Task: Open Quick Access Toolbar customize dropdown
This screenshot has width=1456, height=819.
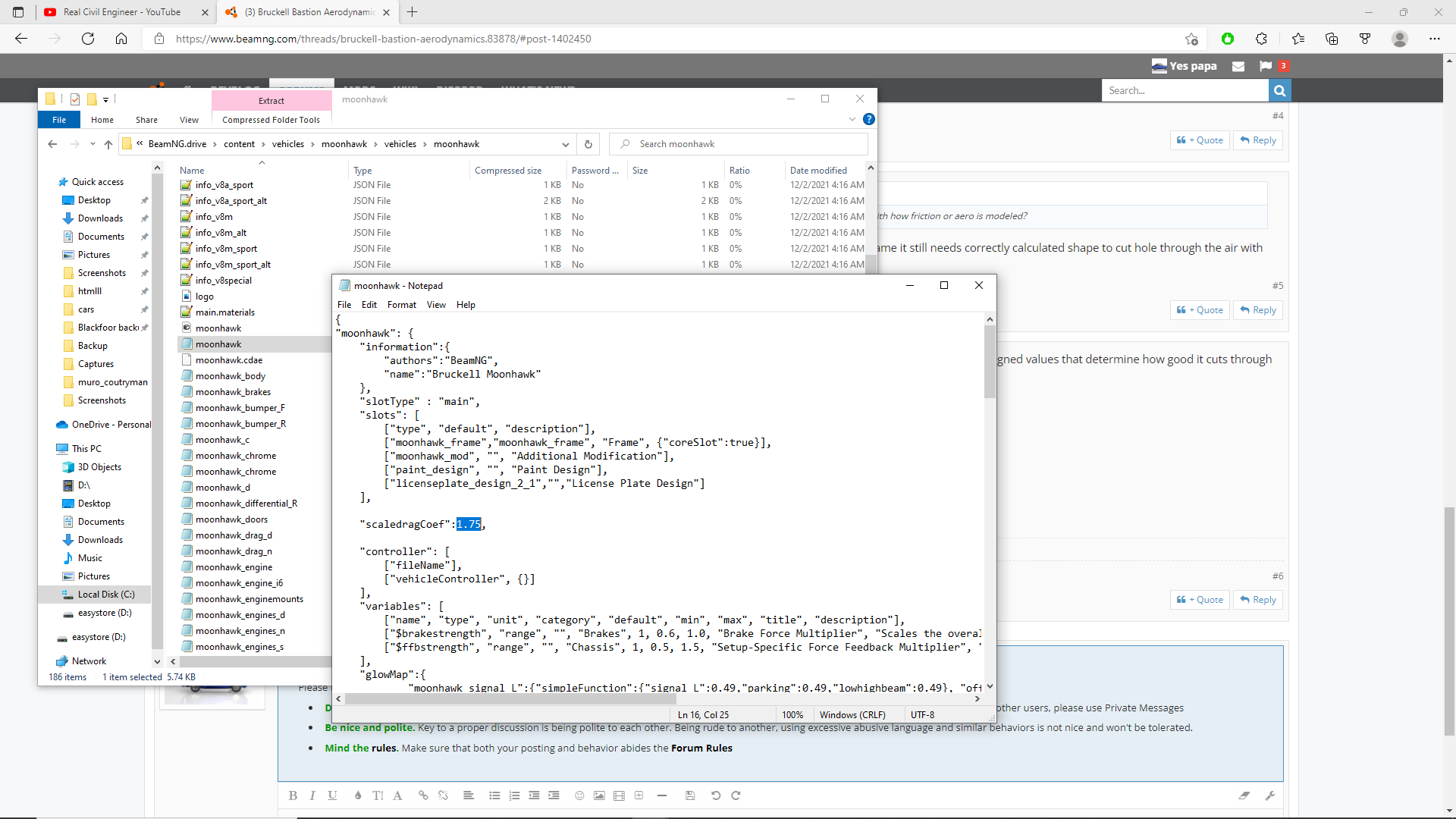Action: click(x=105, y=99)
